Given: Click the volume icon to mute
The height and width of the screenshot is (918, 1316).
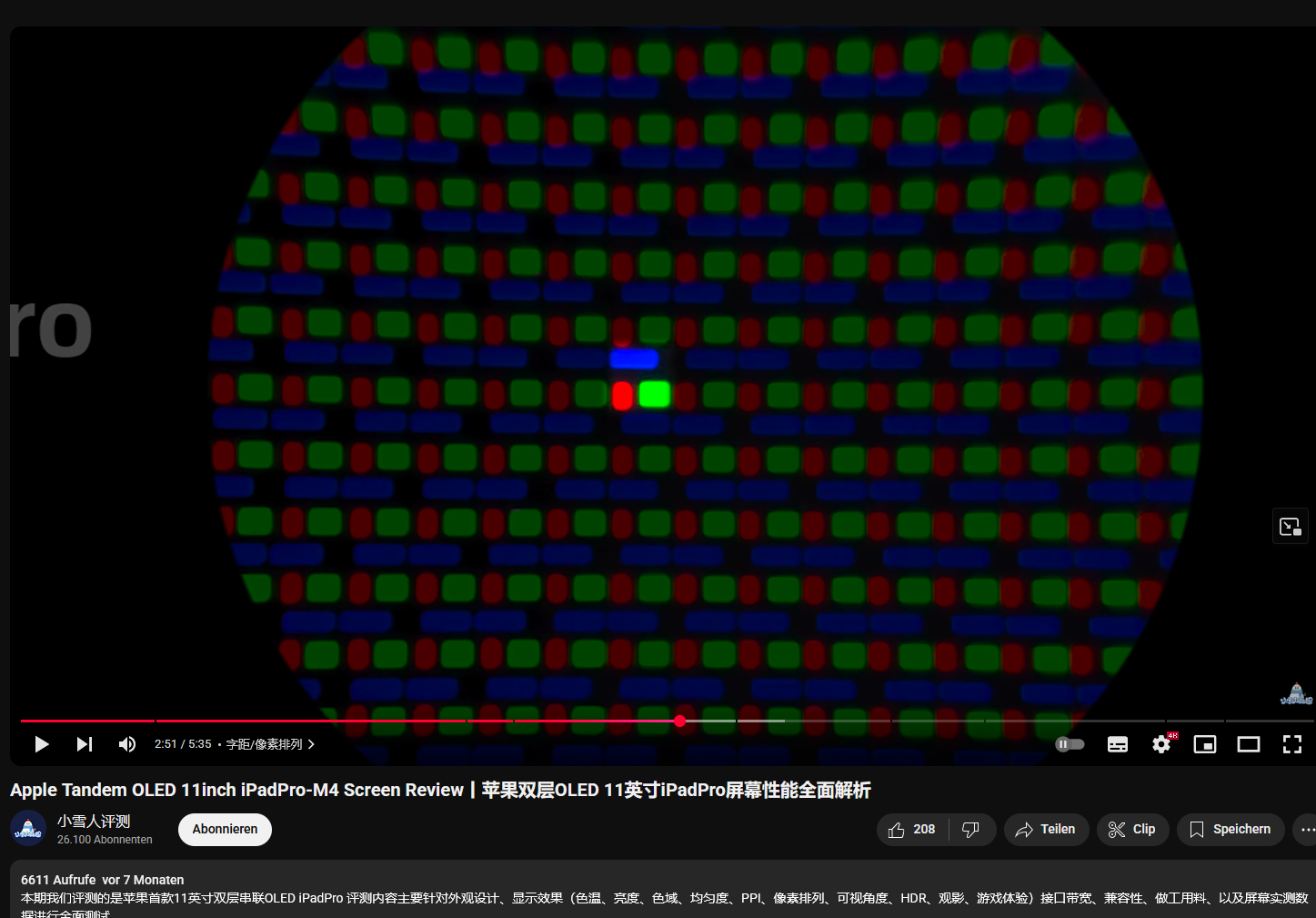Looking at the screenshot, I should [x=126, y=743].
